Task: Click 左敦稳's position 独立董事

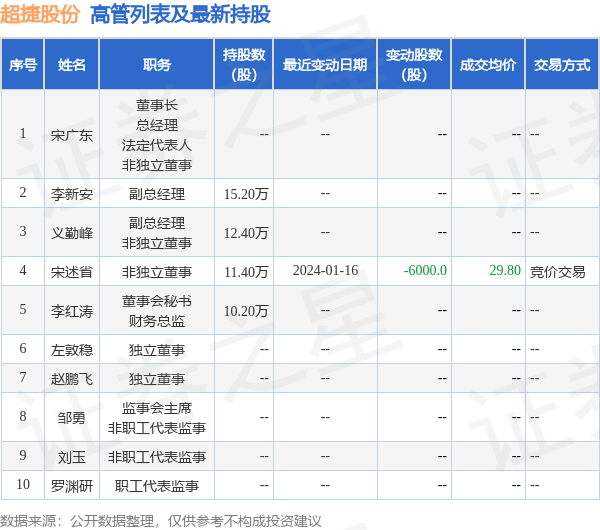Action: point(157,350)
